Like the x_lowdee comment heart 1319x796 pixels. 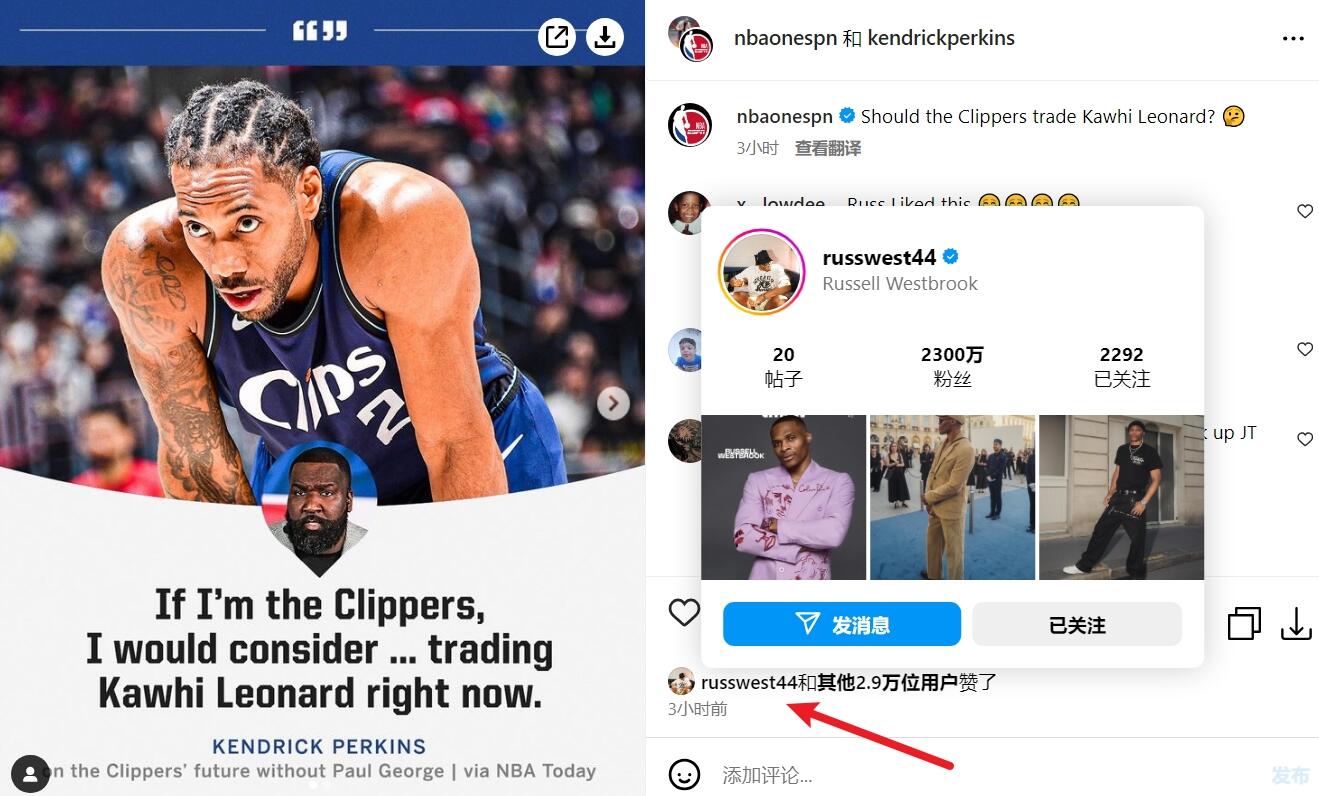coord(1304,211)
